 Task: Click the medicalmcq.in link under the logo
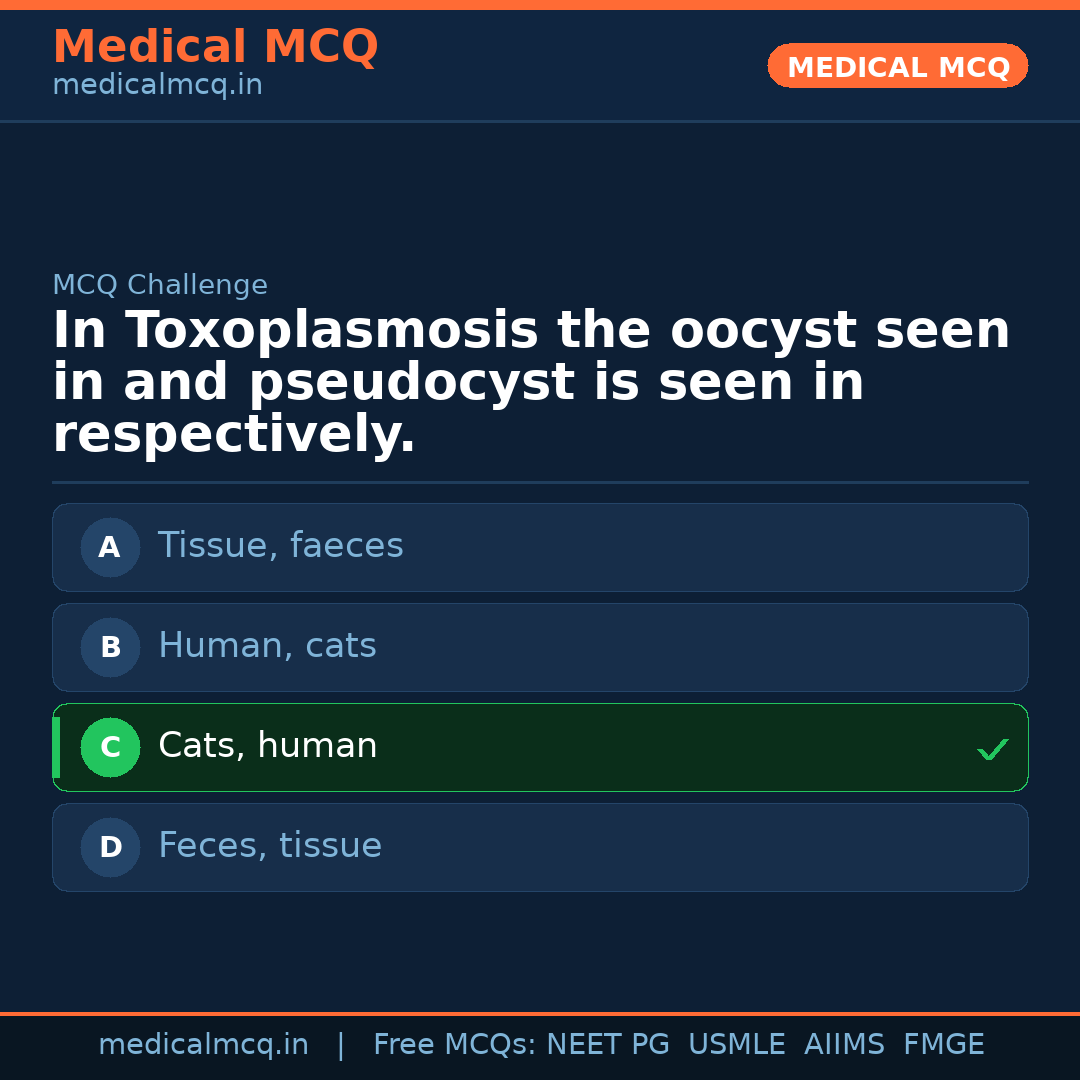(157, 84)
